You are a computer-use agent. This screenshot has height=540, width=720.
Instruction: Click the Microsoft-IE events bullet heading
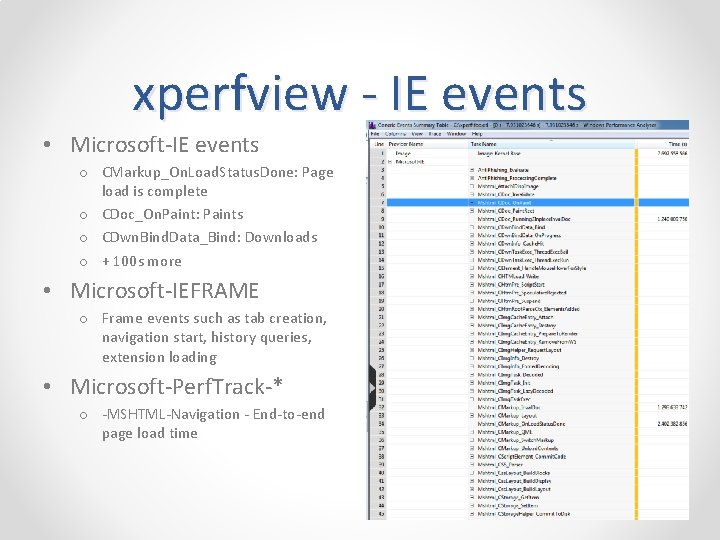tap(164, 145)
